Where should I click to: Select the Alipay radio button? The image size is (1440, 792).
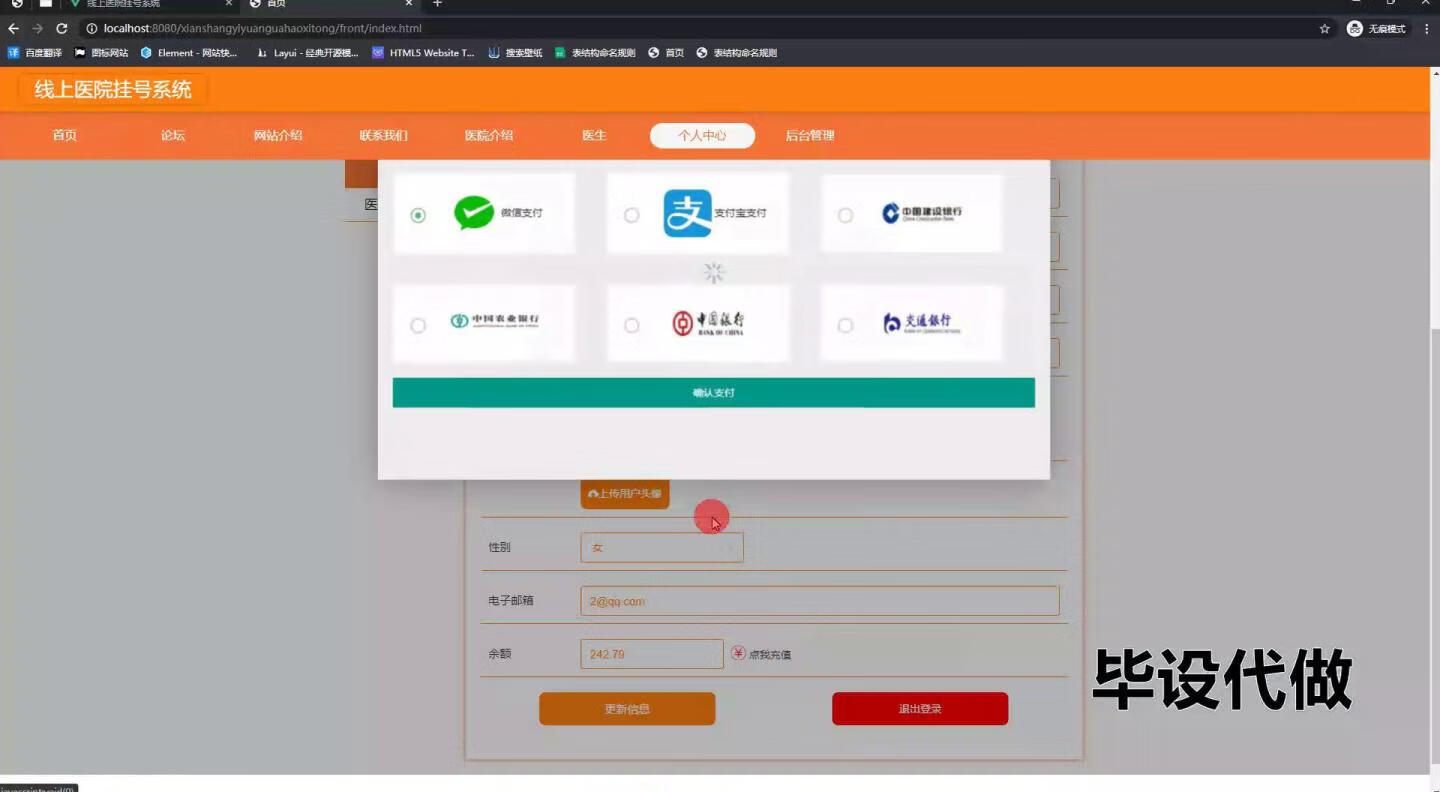pos(631,215)
